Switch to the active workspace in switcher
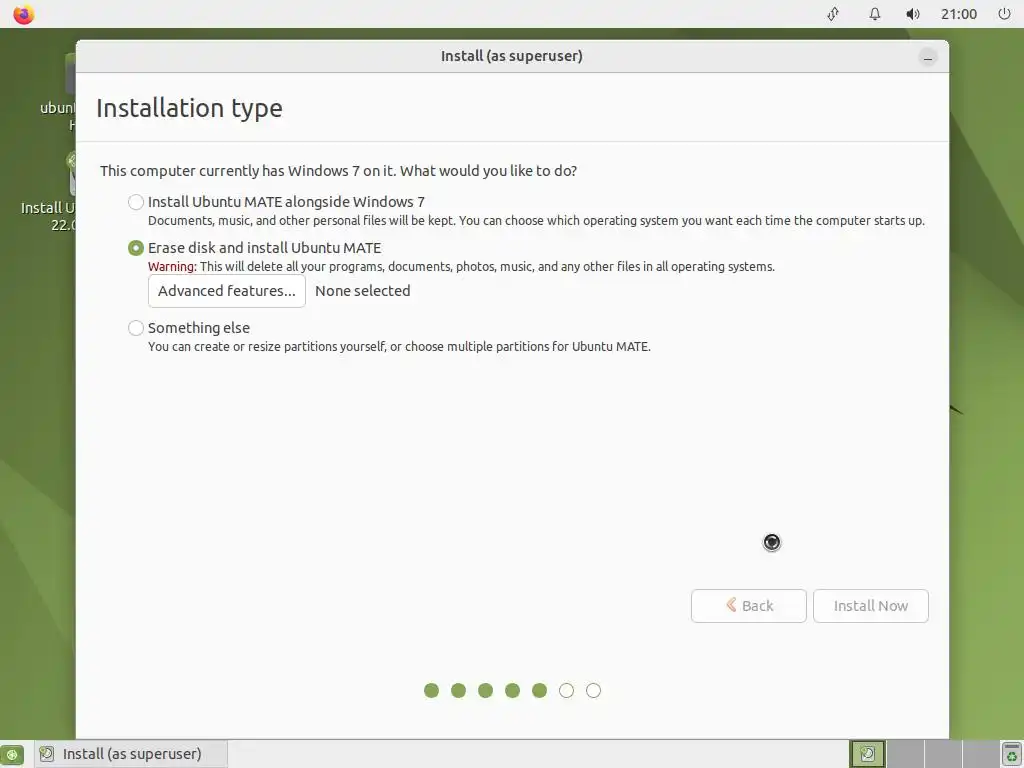The height and width of the screenshot is (768, 1024). tap(867, 754)
